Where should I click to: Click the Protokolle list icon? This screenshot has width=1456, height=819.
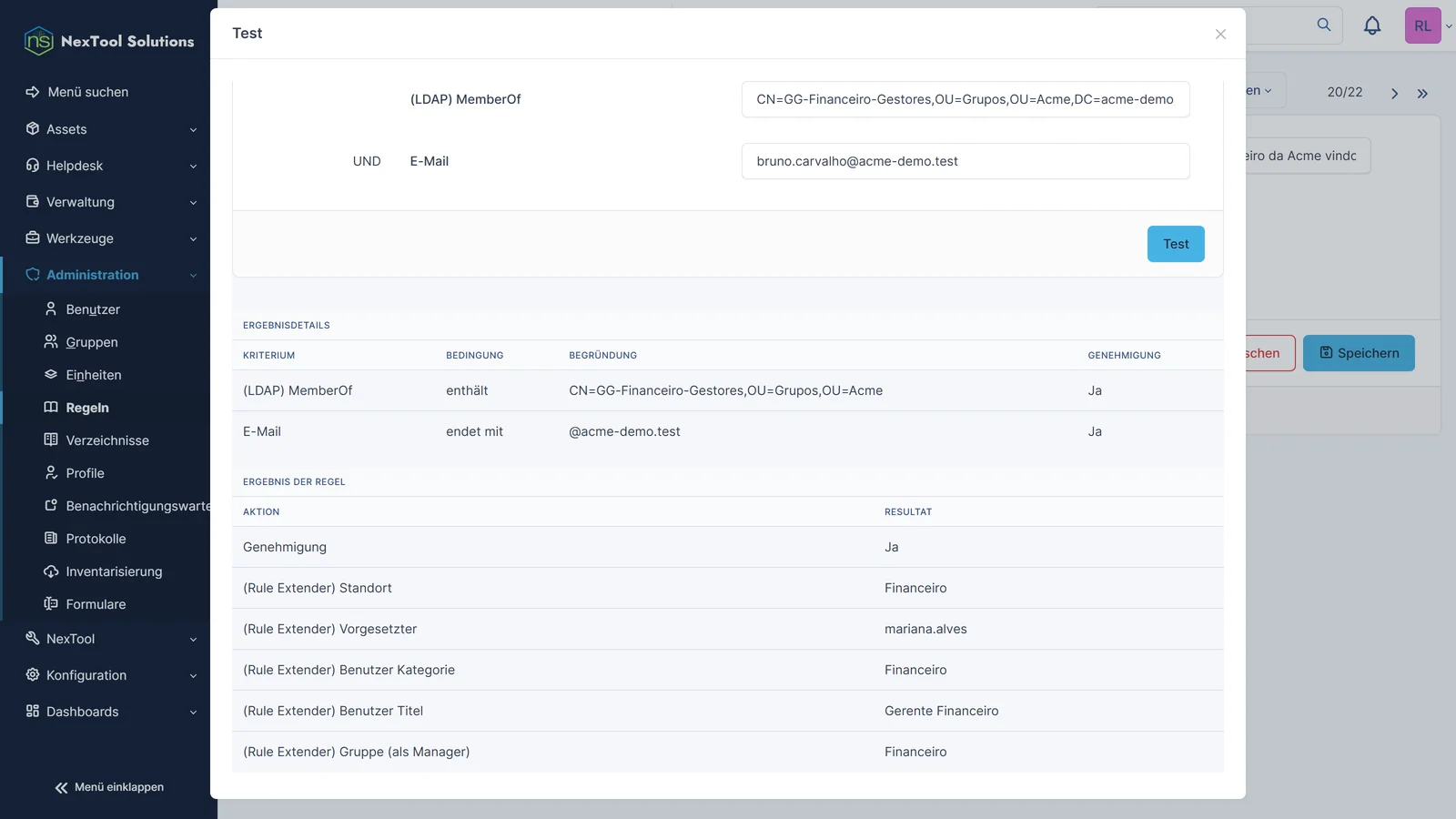[51, 538]
